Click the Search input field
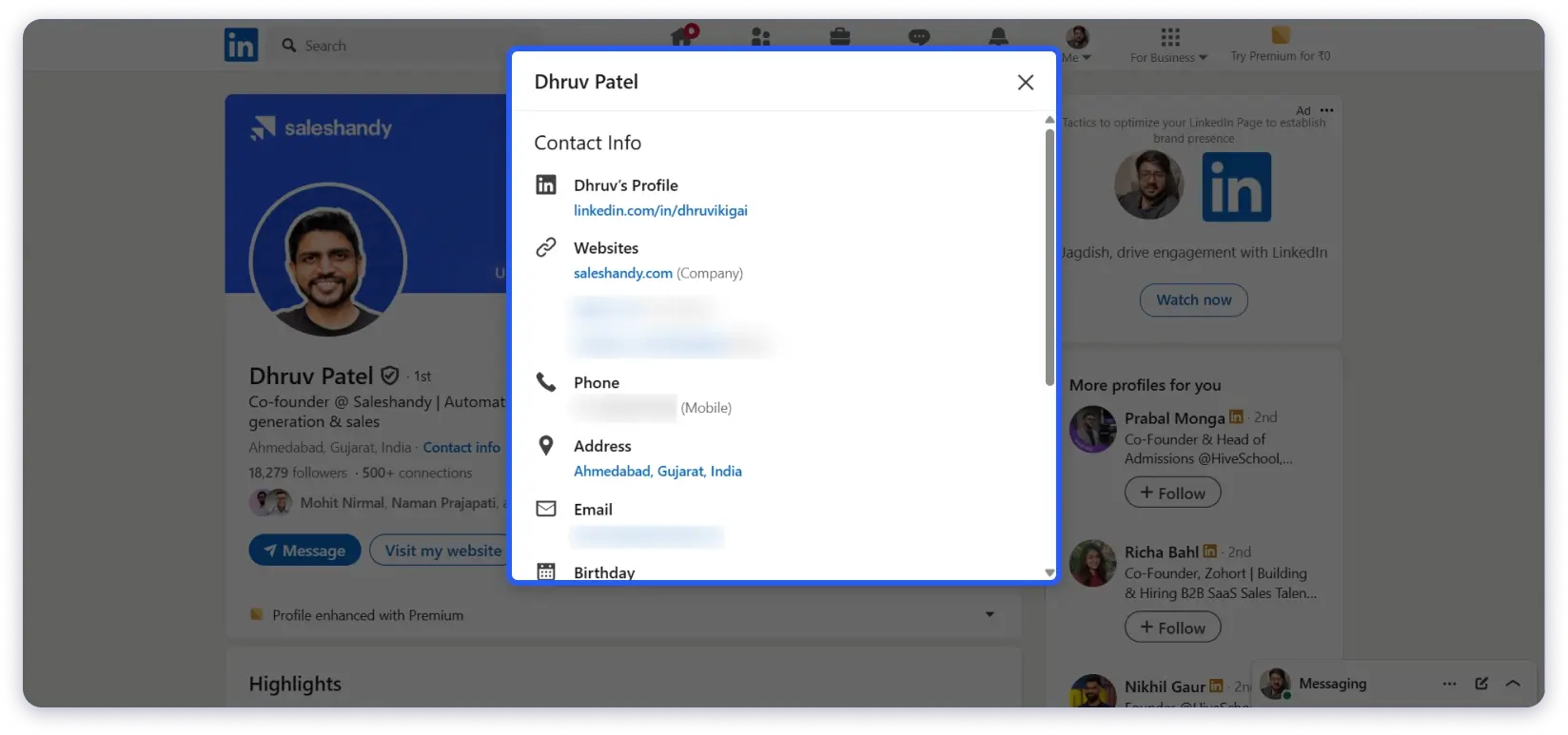 409,45
